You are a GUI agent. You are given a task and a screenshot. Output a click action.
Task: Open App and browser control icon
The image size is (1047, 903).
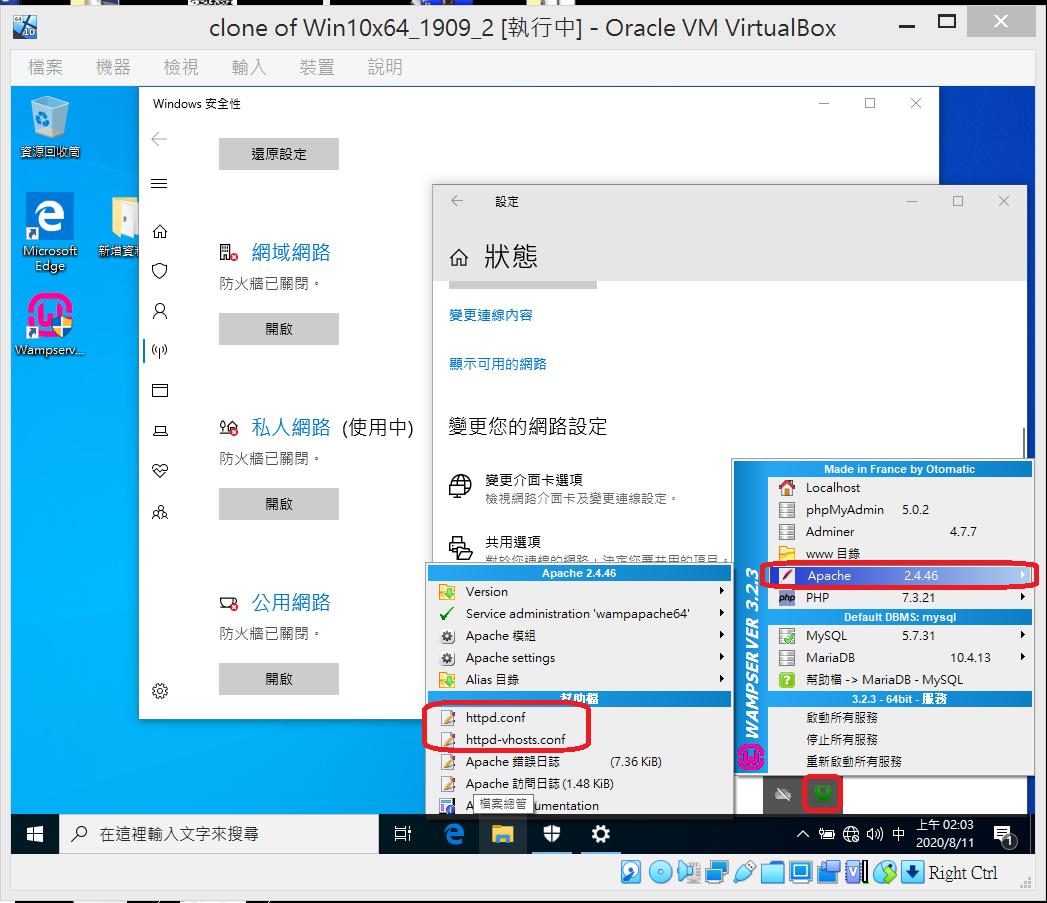[x=160, y=391]
